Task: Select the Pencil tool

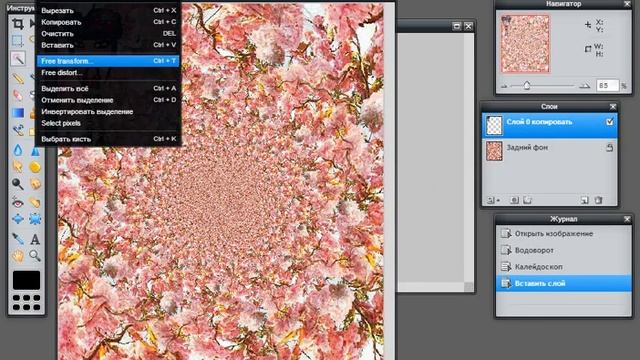Action: coord(18,78)
